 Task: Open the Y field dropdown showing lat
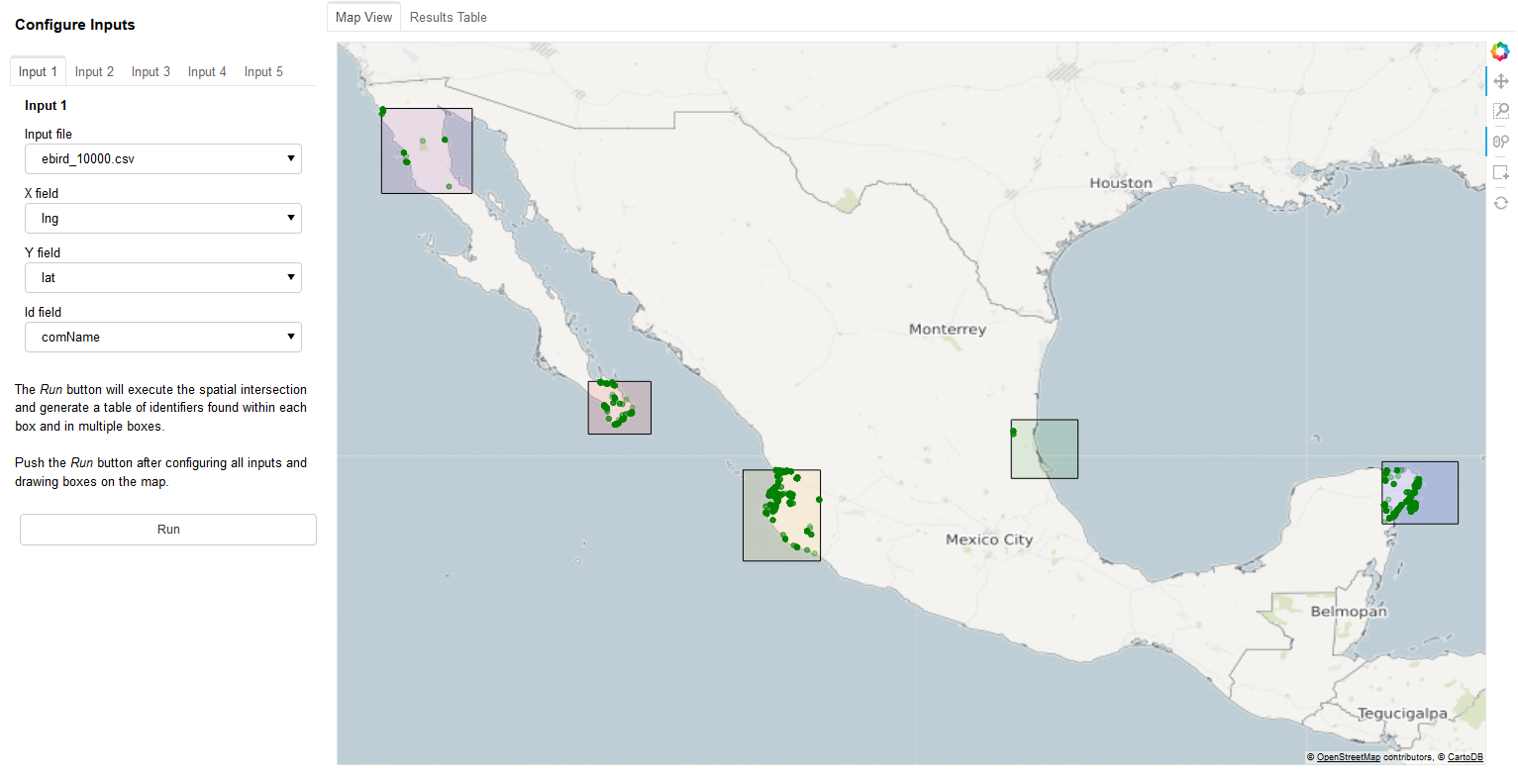[163, 277]
